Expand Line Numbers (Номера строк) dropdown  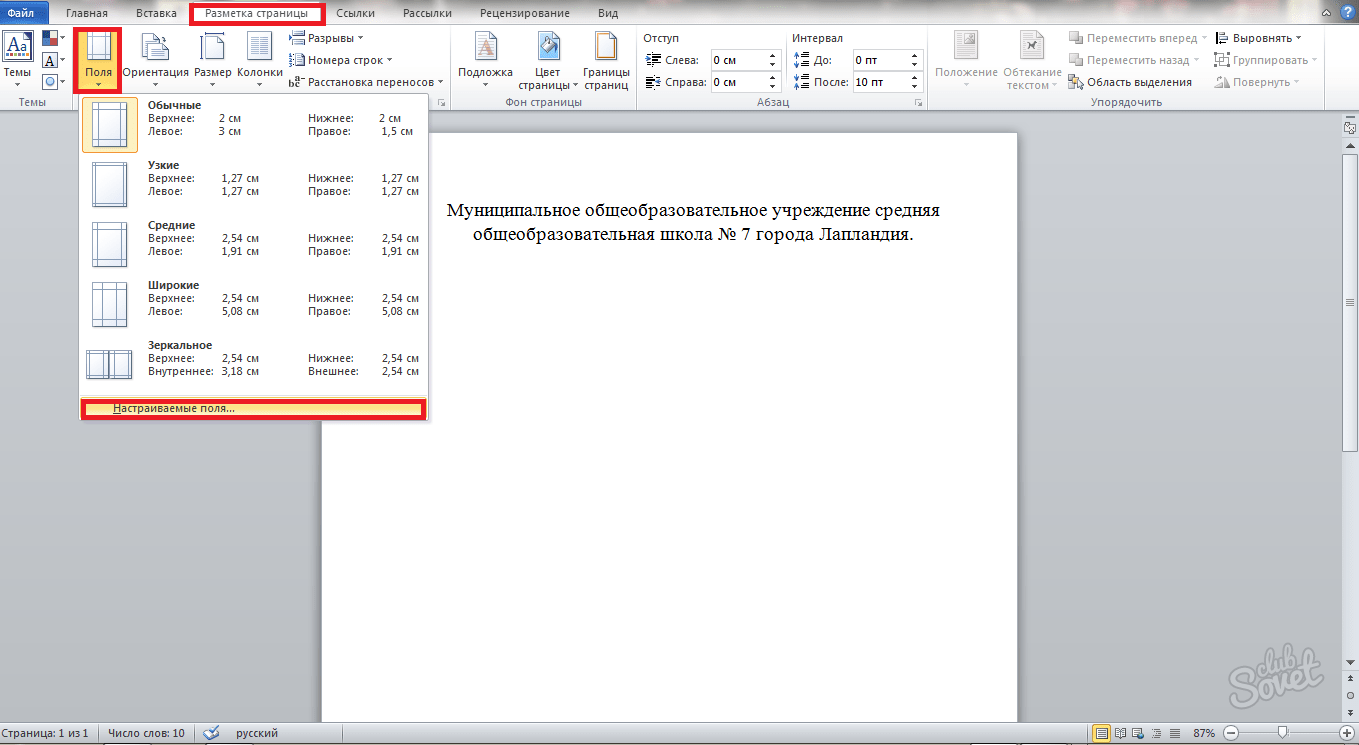tap(340, 60)
